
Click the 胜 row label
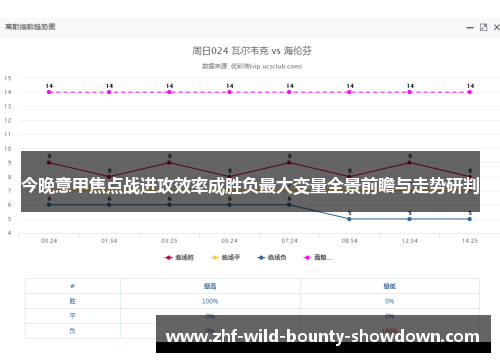(x=72, y=301)
